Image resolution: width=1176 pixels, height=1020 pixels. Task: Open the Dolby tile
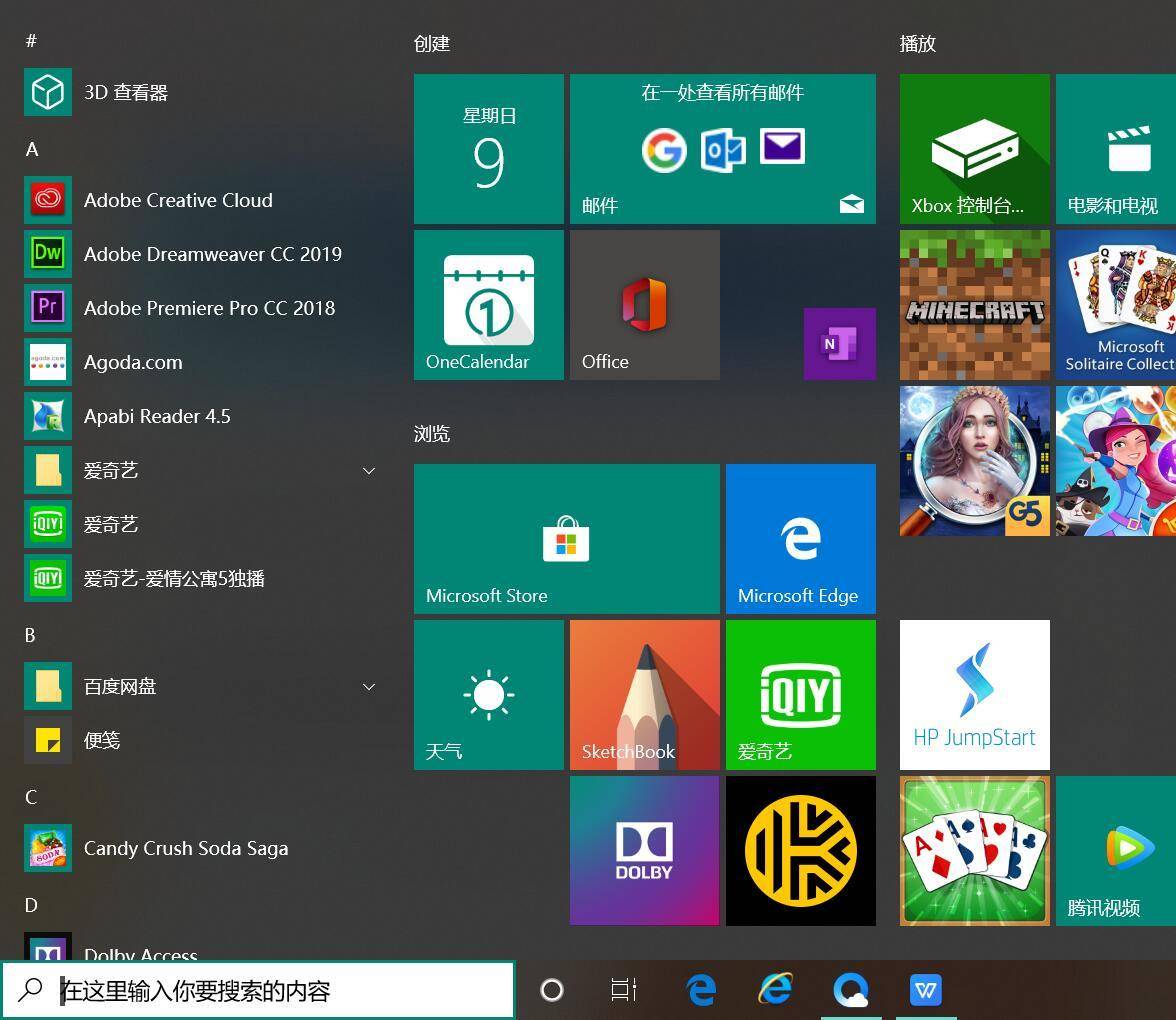[x=645, y=851]
